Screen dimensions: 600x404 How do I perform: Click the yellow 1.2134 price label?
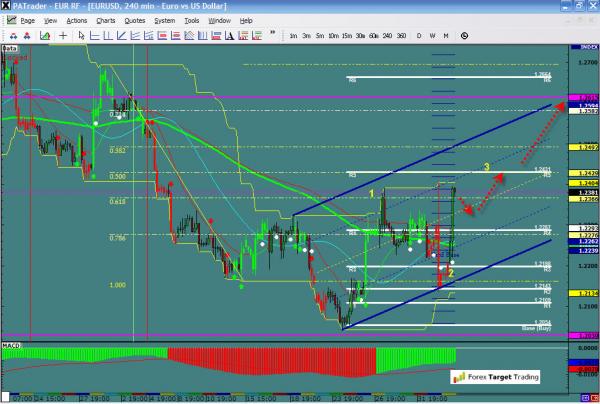click(583, 293)
